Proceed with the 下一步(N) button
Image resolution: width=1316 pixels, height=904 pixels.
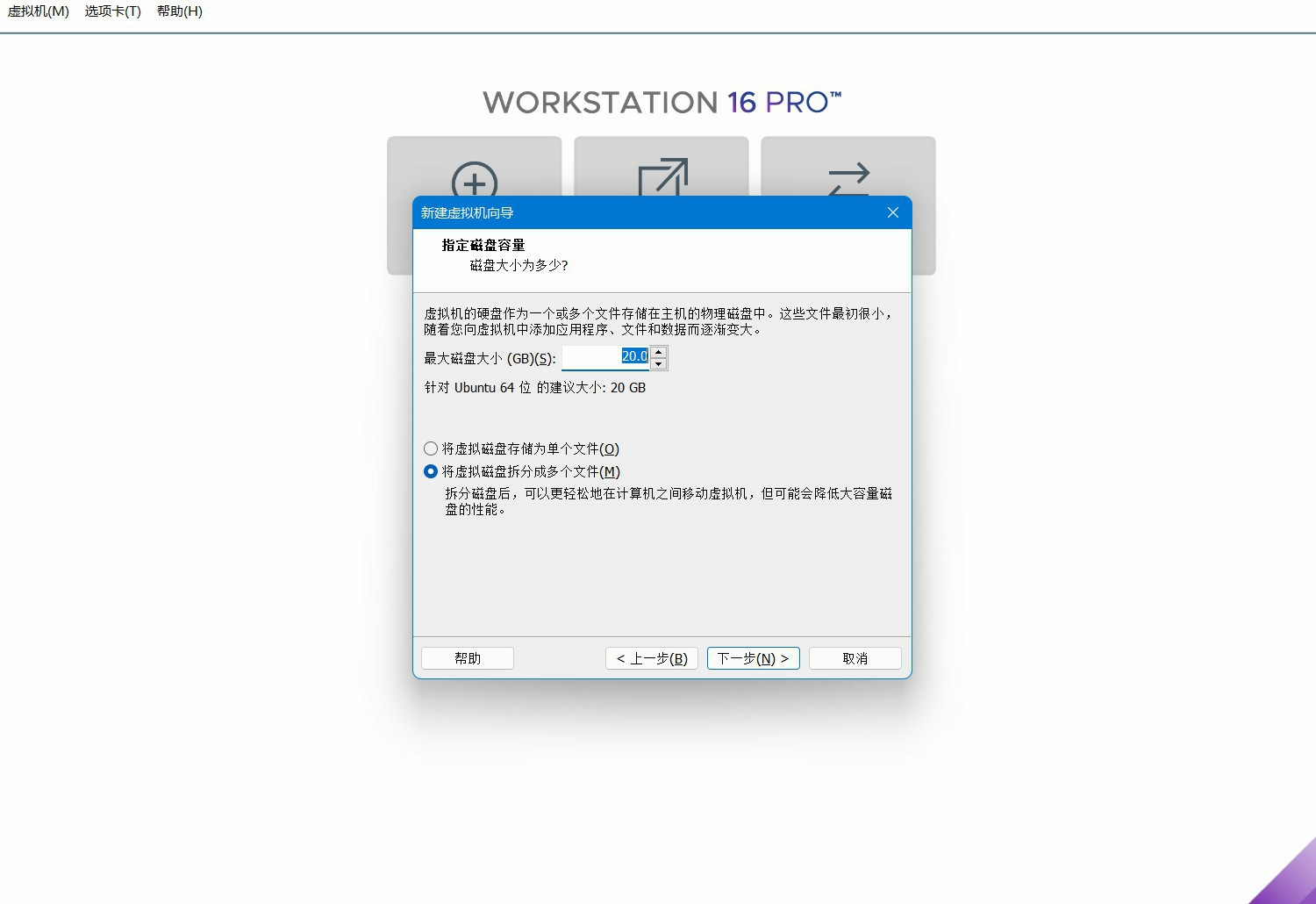(754, 658)
